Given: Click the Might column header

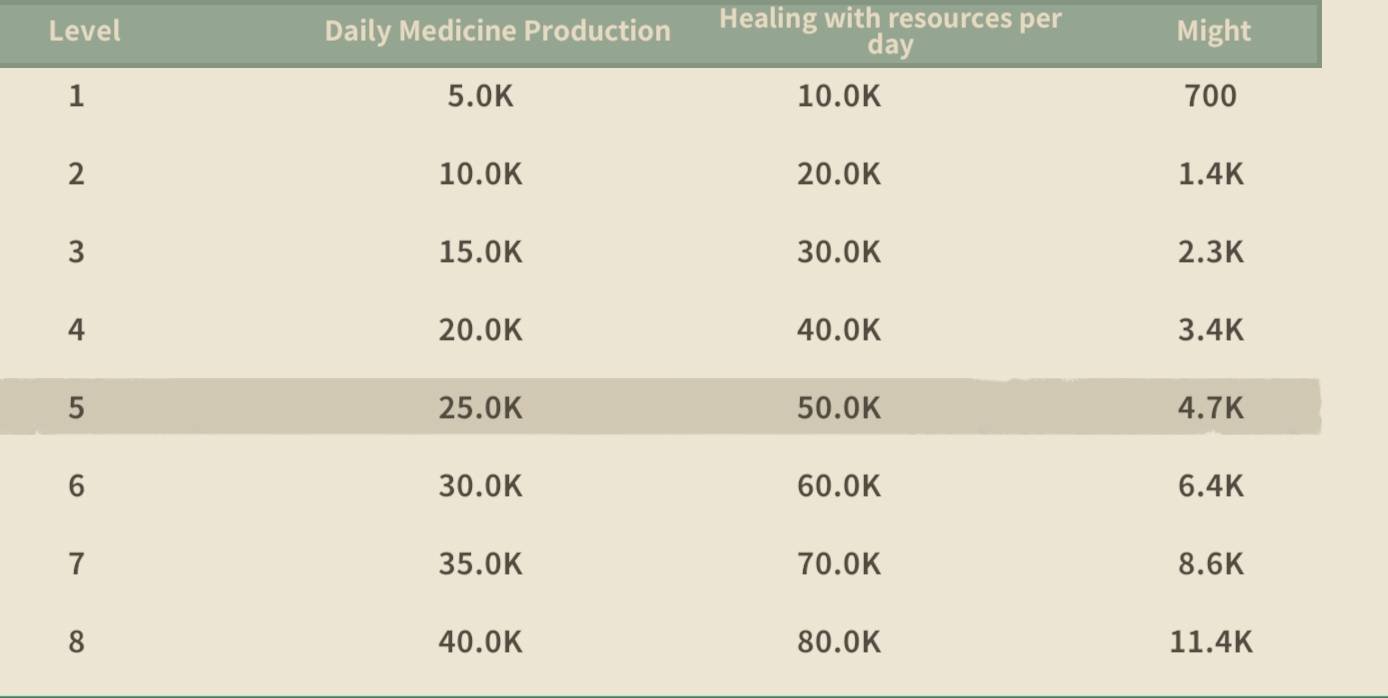Looking at the screenshot, I should (x=1213, y=31).
